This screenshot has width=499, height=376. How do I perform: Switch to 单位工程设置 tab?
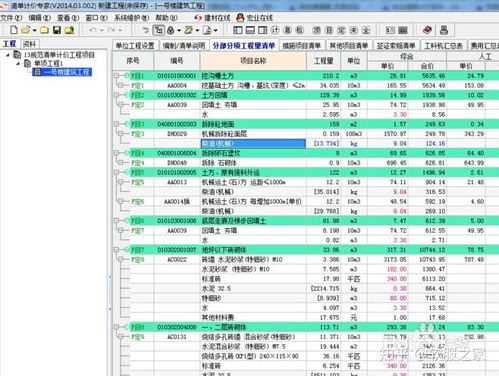(135, 45)
